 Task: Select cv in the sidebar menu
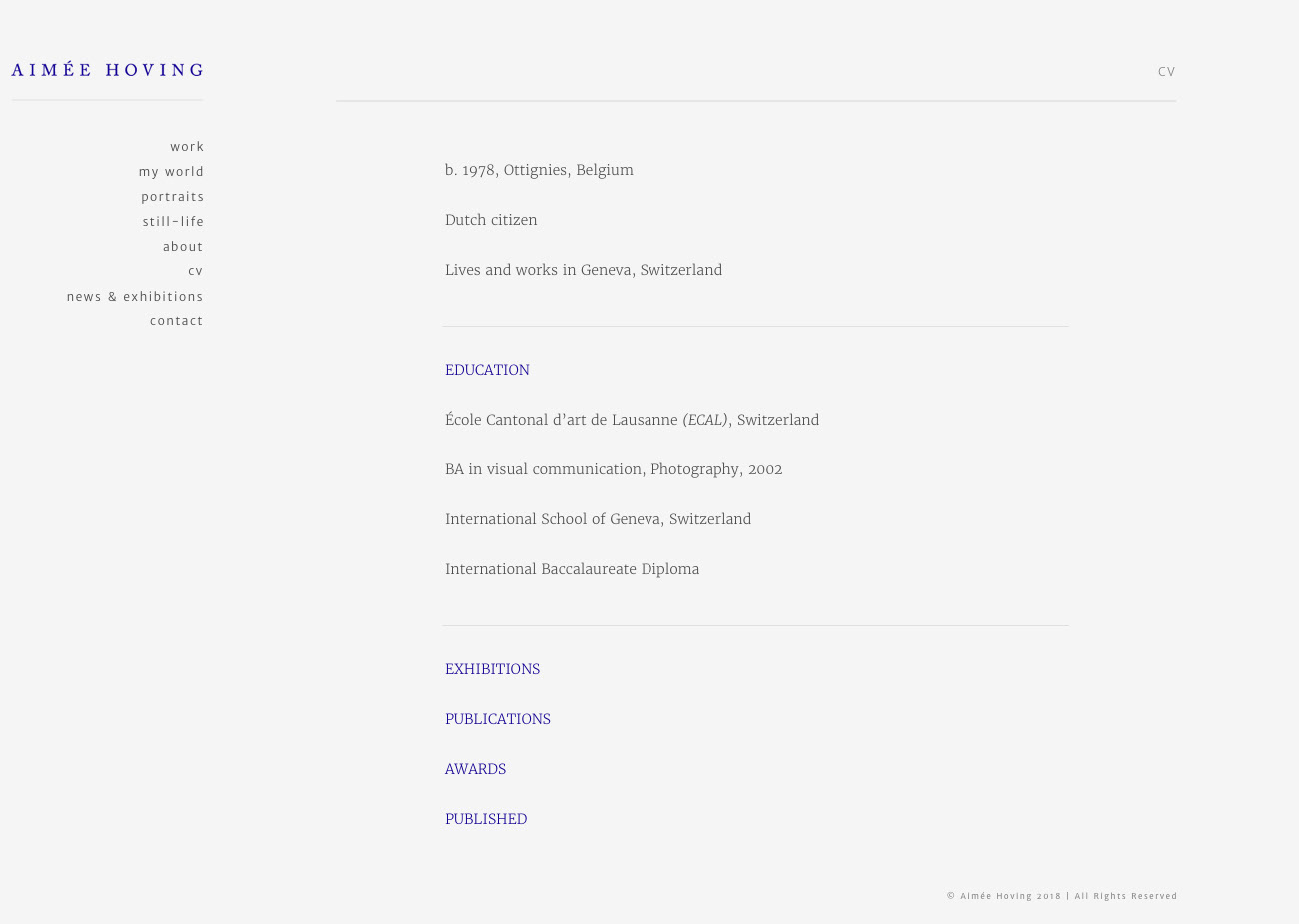196,271
